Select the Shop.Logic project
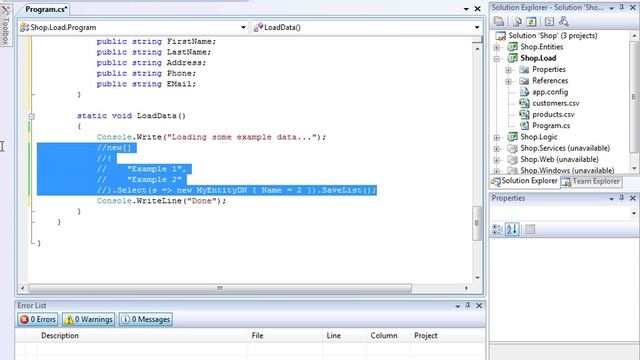640x360 pixels. click(x=538, y=137)
